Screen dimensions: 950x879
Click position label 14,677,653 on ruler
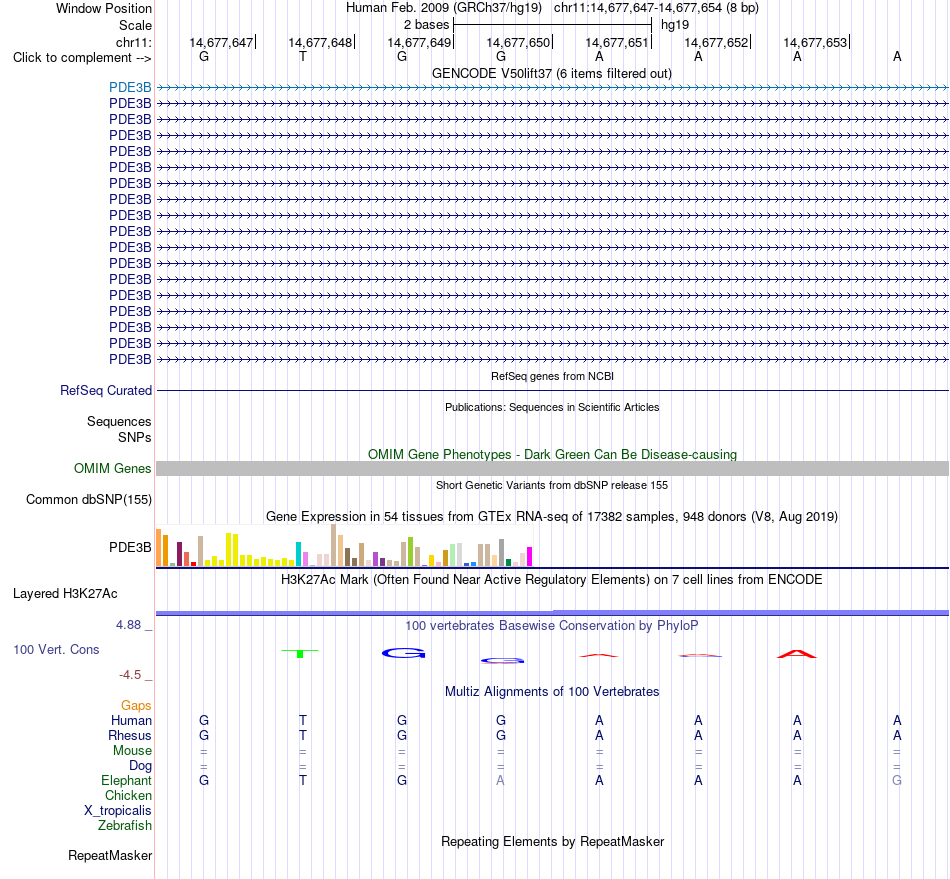[x=815, y=42]
